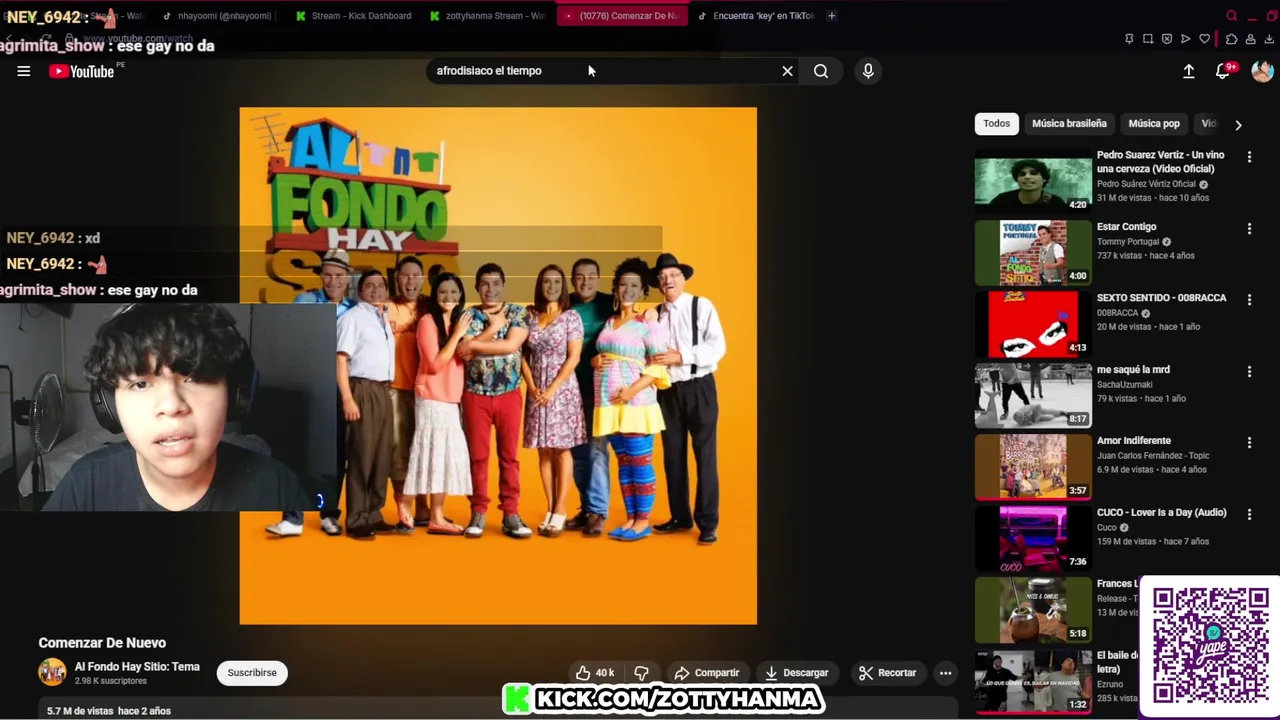This screenshot has width=1280, height=720.
Task: Show more filter chips with right chevron
Action: pos(1238,125)
